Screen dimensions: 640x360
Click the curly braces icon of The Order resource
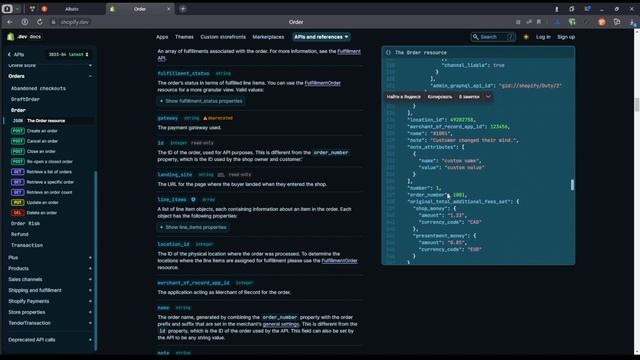pos(388,52)
